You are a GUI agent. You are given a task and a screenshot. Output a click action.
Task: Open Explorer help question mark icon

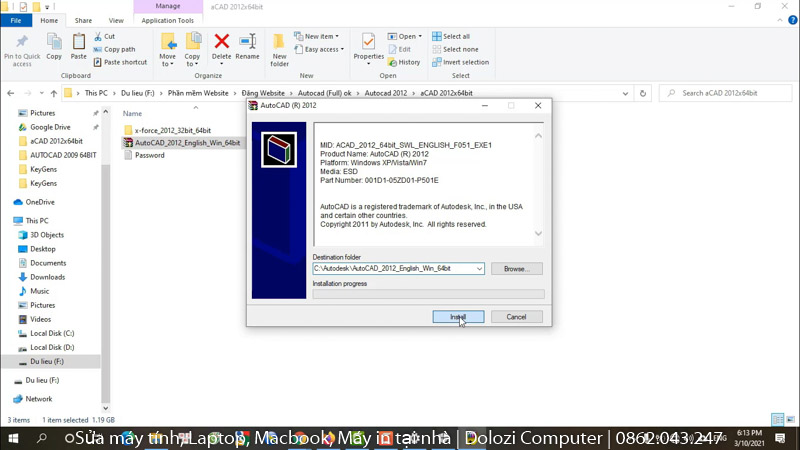coord(792,20)
